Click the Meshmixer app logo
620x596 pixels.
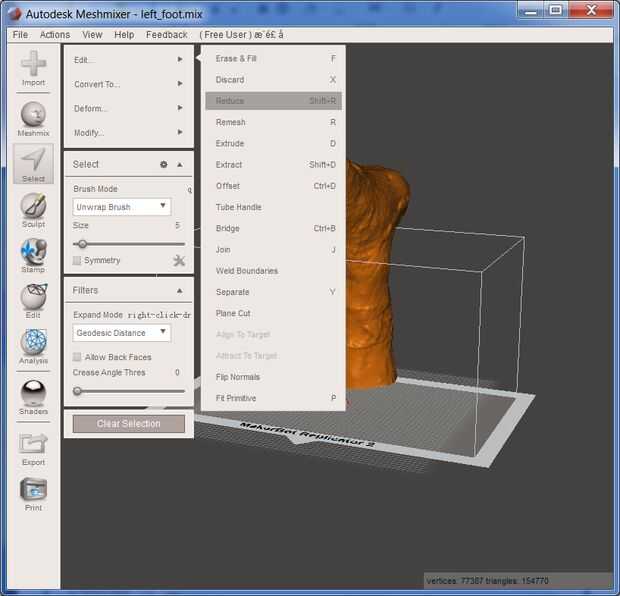point(15,14)
